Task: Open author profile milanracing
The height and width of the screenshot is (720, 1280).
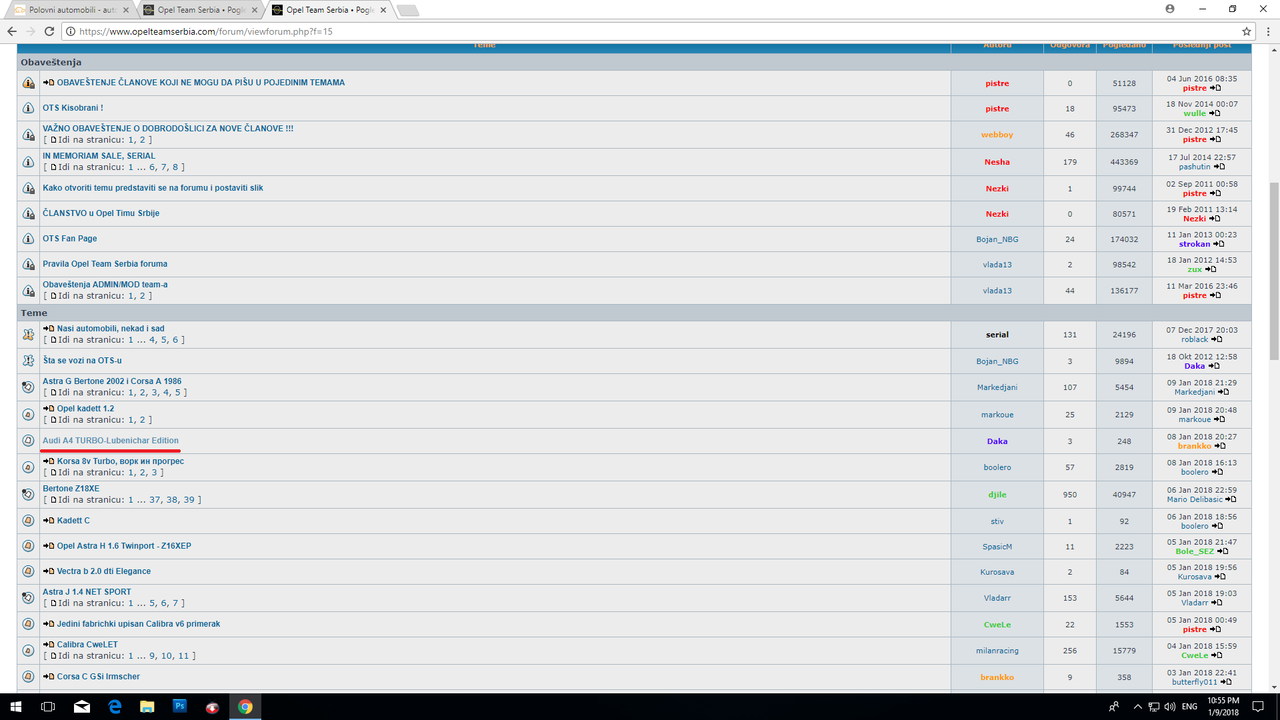Action: pyautogui.click(x=997, y=651)
